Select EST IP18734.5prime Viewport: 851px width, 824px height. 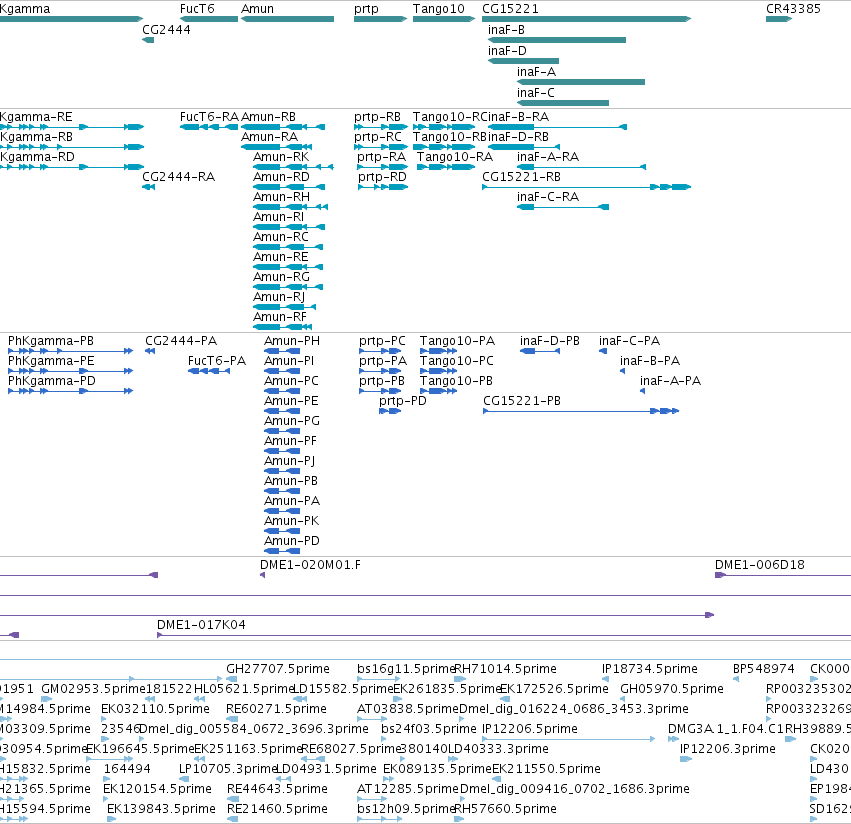[x=649, y=669]
